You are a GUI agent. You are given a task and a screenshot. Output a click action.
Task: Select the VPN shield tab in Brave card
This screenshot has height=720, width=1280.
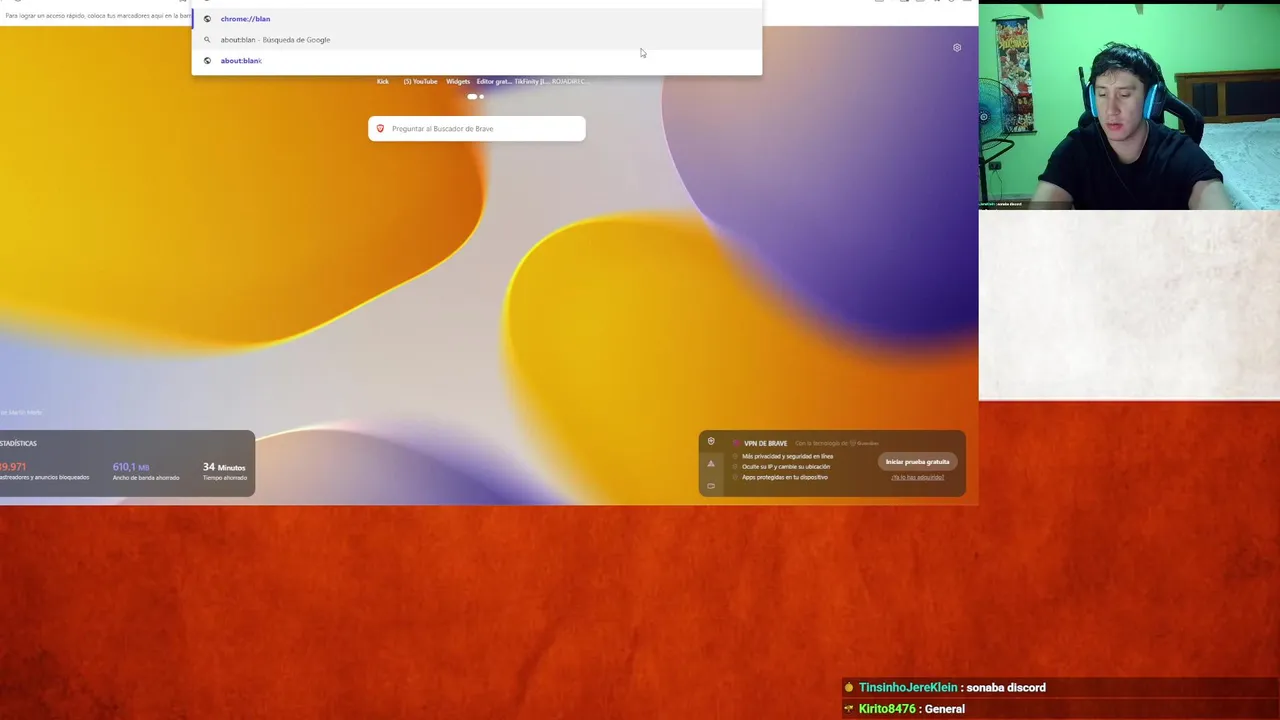coord(711,442)
